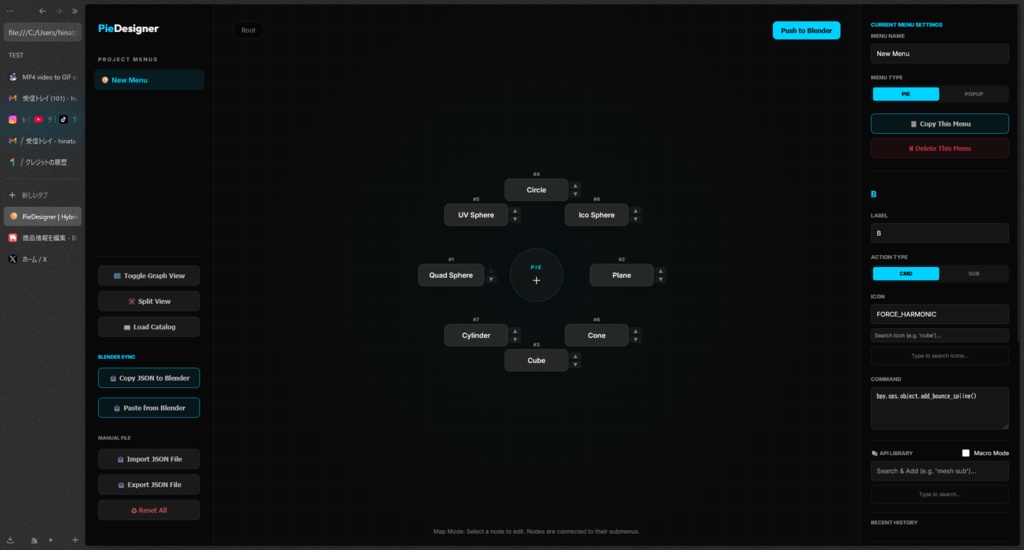Viewport: 1024px width, 550px height.
Task: Open the TikTok pinned tab icon
Action: tap(63, 120)
